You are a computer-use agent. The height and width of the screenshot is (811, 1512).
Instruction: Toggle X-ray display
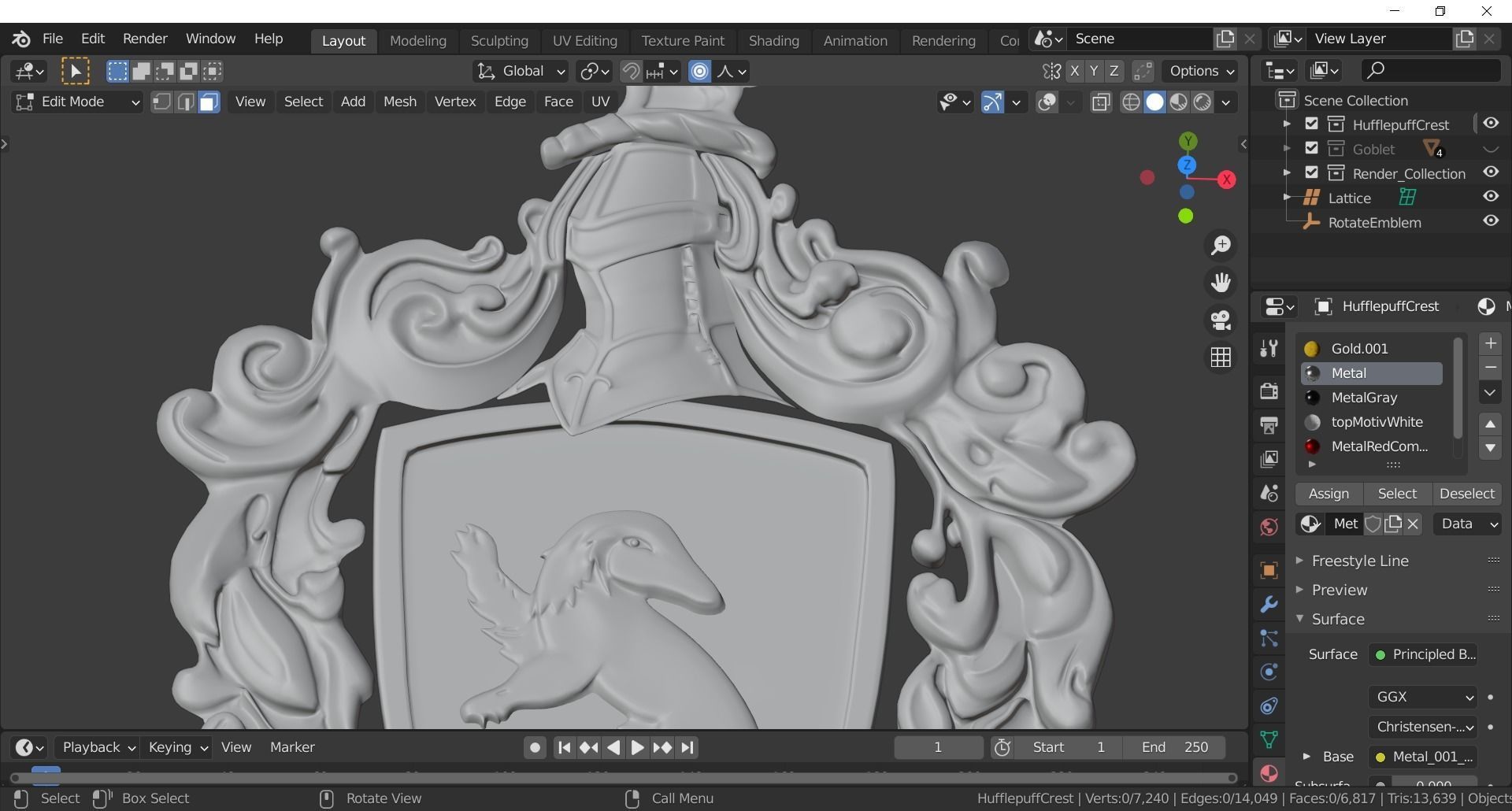click(1101, 102)
